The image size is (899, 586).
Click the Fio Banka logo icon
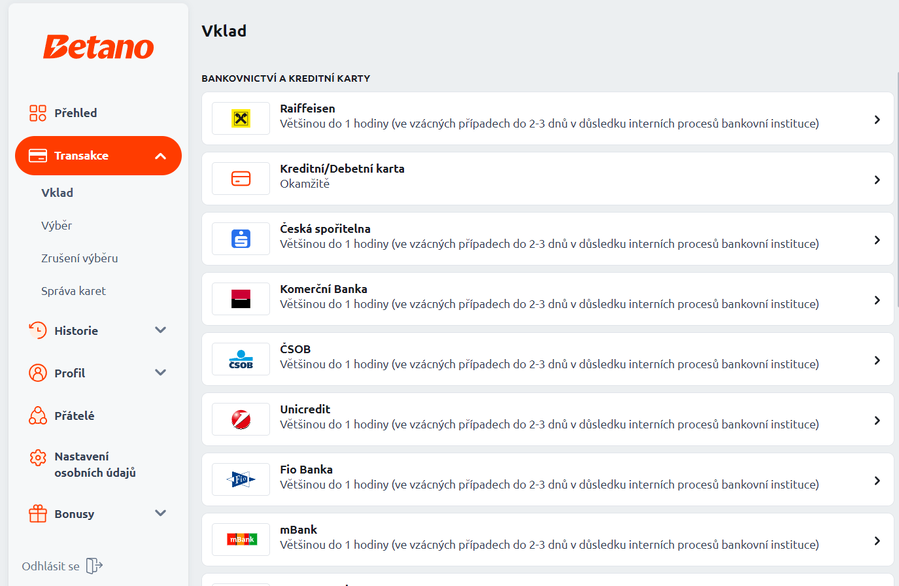(x=241, y=480)
